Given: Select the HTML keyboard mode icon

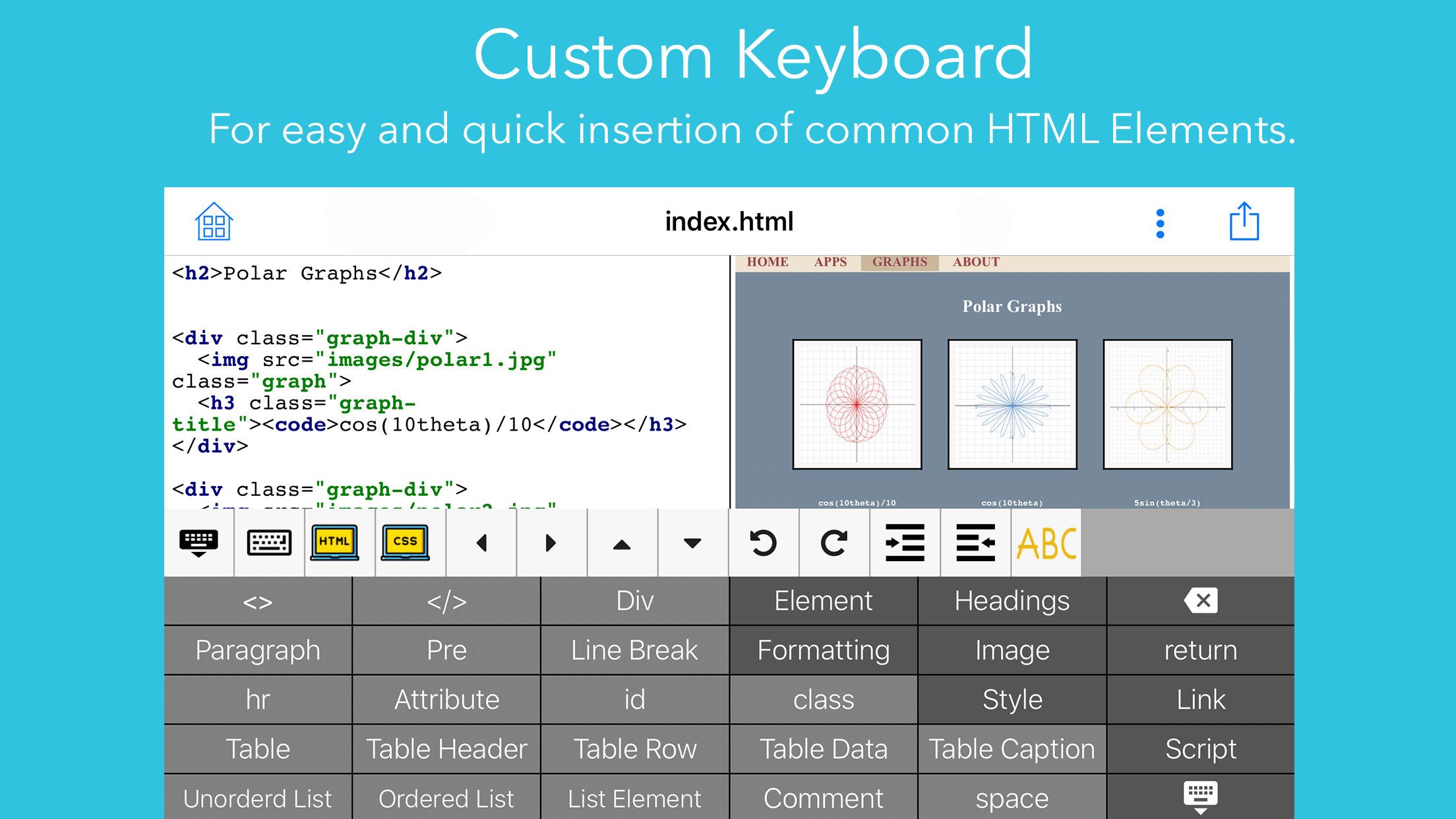Looking at the screenshot, I should pos(334,543).
